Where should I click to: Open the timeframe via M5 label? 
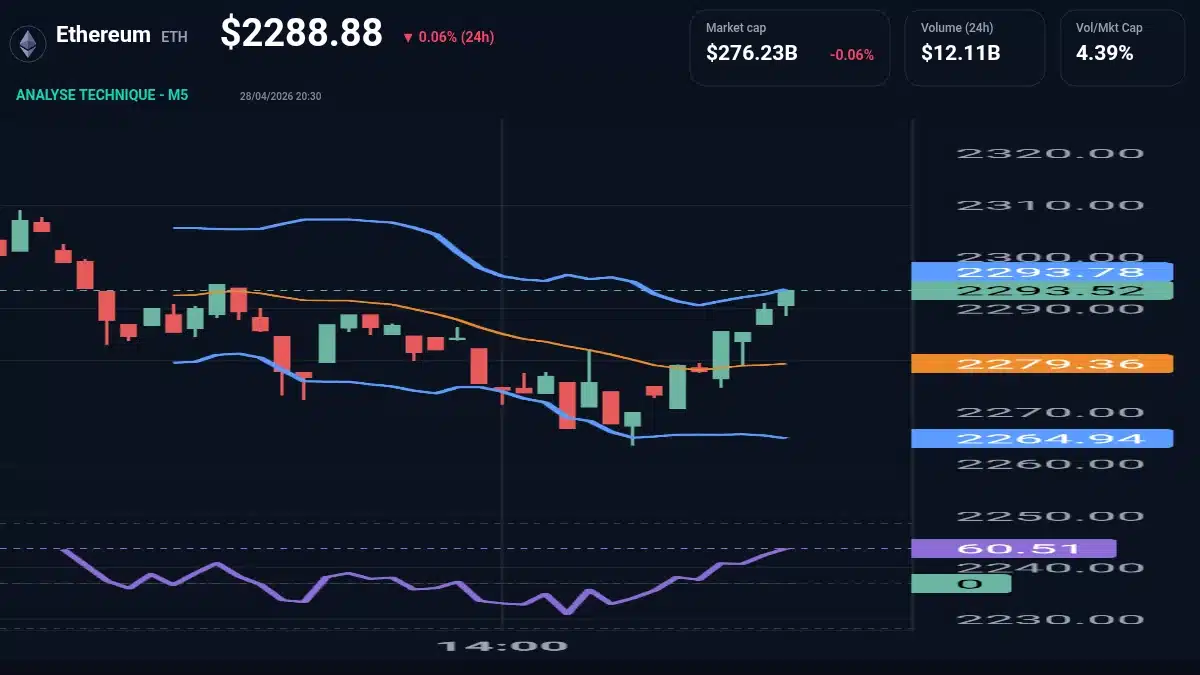click(178, 94)
